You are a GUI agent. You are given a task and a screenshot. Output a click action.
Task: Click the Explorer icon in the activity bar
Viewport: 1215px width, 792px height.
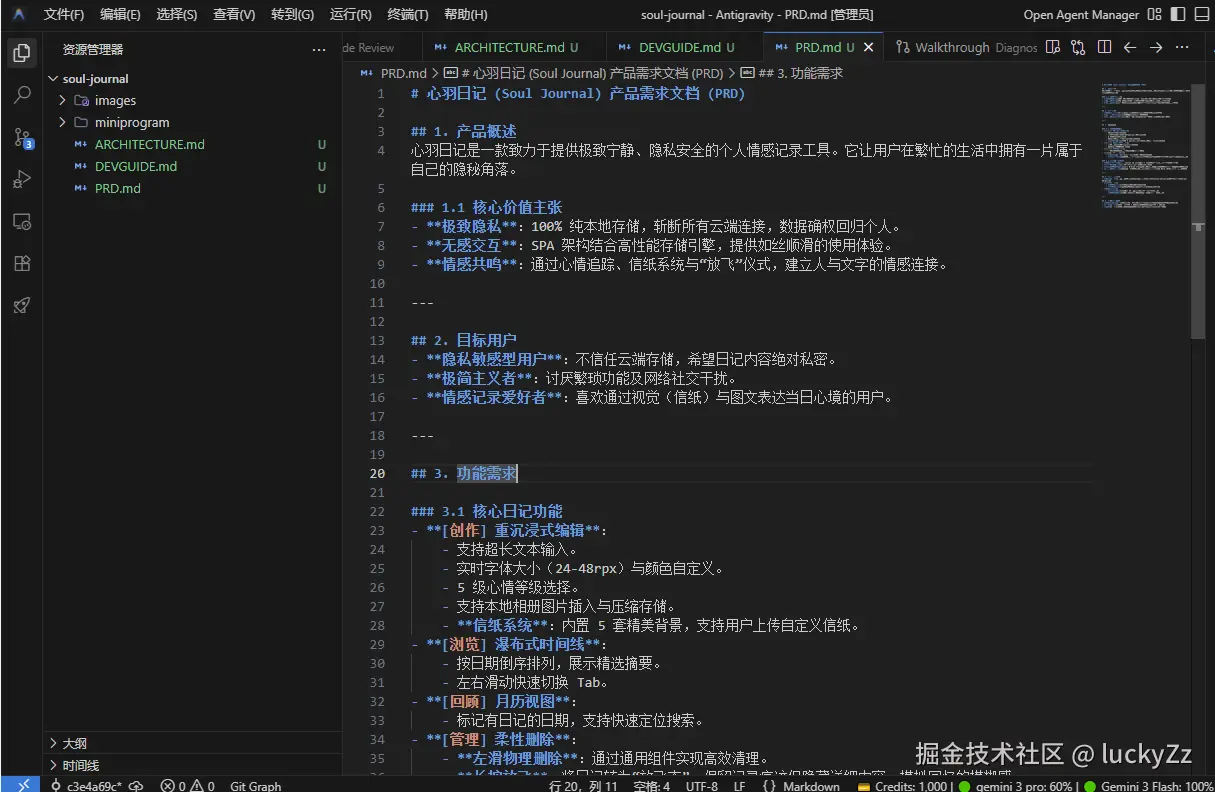click(21, 54)
